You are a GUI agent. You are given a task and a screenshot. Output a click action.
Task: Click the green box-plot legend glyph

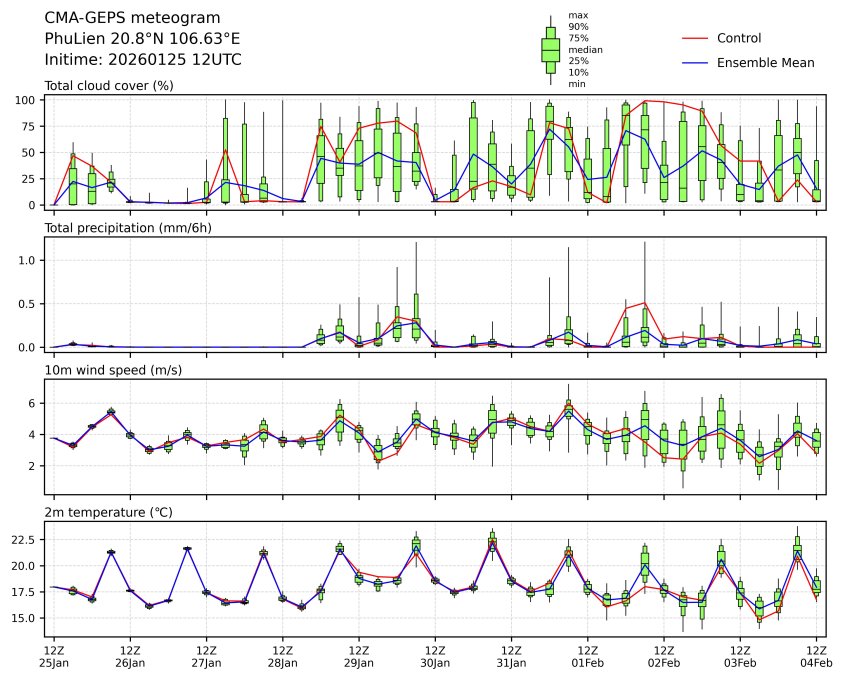(x=550, y=49)
